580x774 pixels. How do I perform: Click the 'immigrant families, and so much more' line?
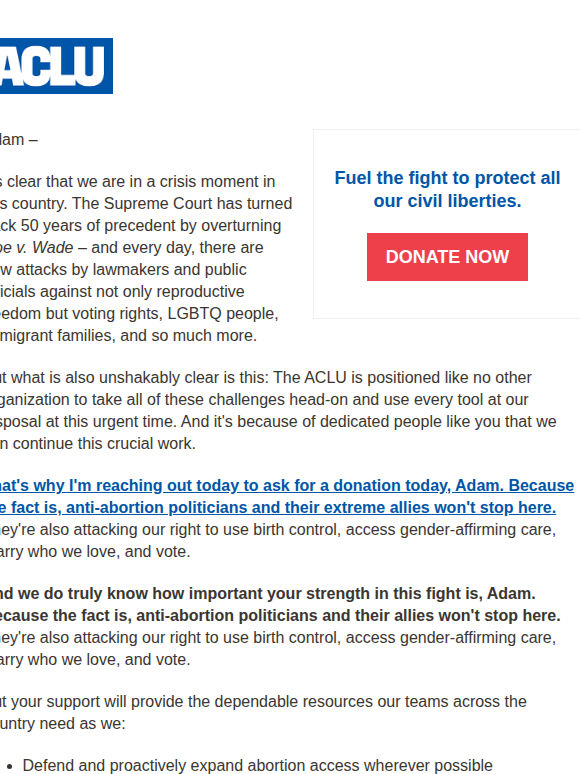click(128, 336)
